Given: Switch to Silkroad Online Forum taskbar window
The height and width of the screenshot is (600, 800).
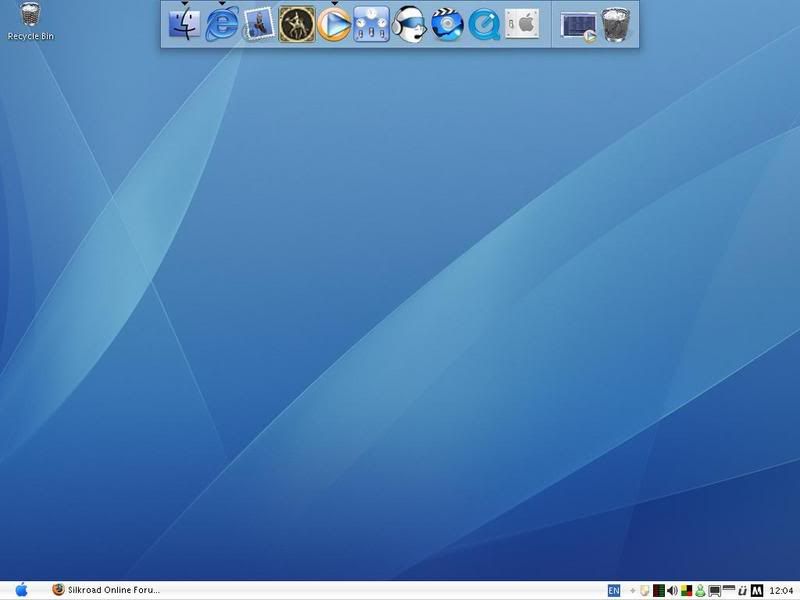Looking at the screenshot, I should (106, 590).
